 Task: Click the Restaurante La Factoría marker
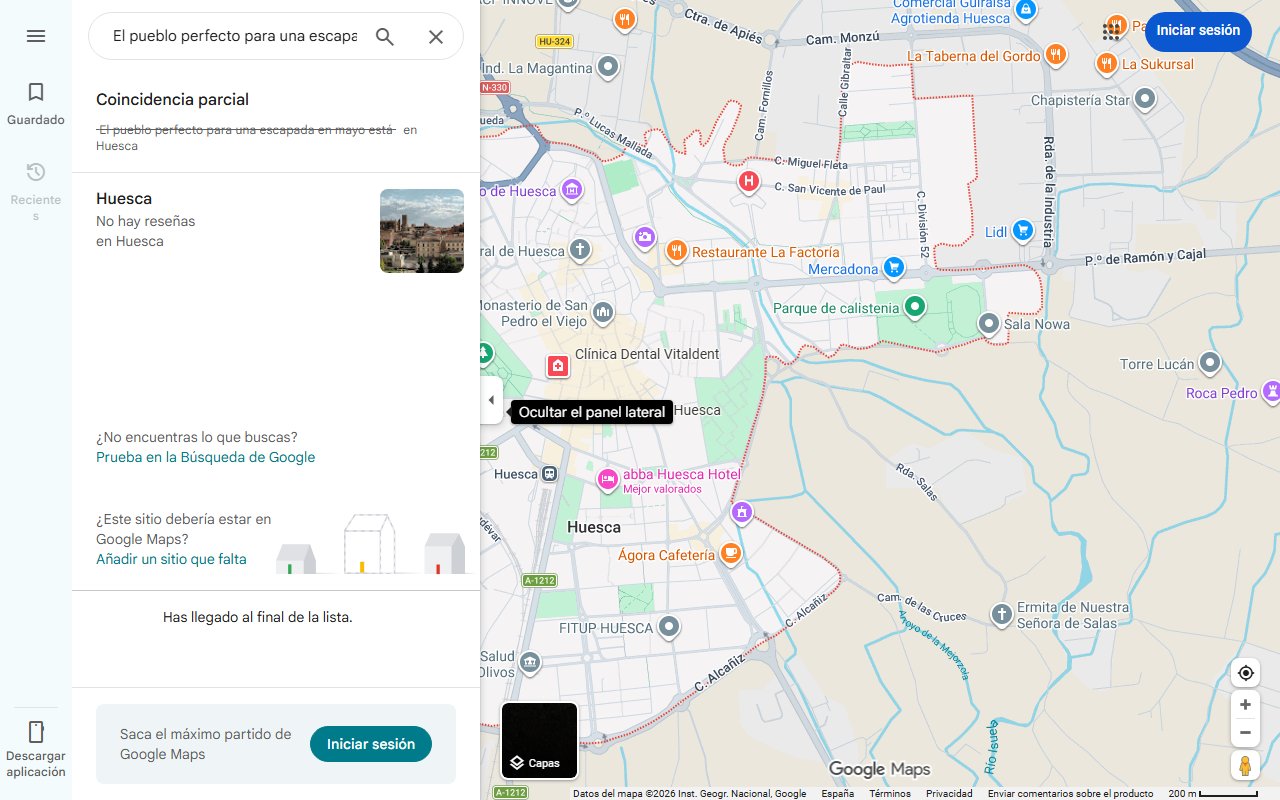(677, 252)
